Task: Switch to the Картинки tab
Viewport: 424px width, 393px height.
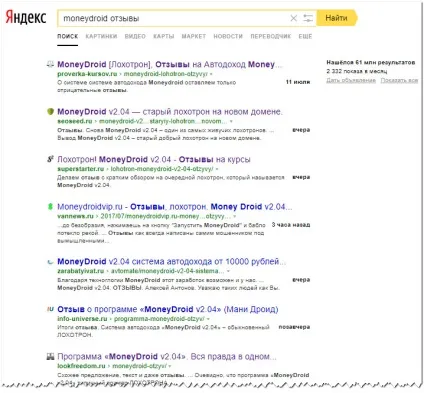Action: tap(101, 36)
